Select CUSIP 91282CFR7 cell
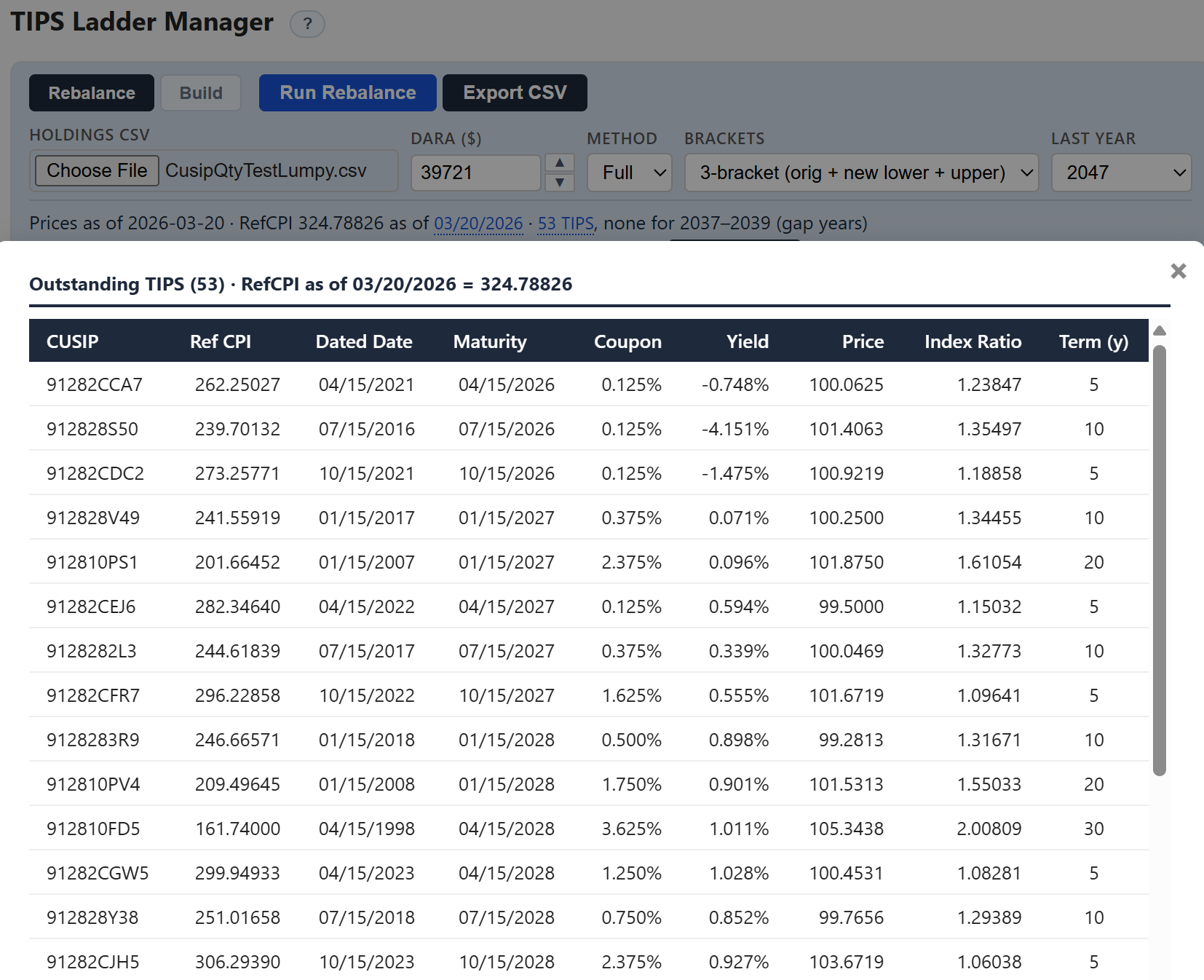The width and height of the screenshot is (1204, 980). [93, 695]
